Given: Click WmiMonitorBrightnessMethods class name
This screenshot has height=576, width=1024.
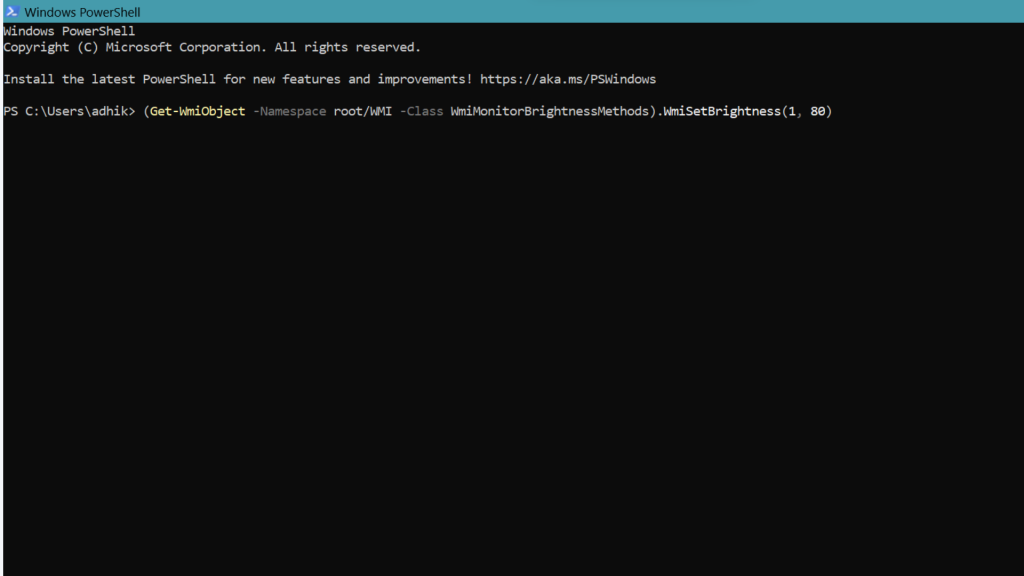Looking at the screenshot, I should (x=549, y=111).
